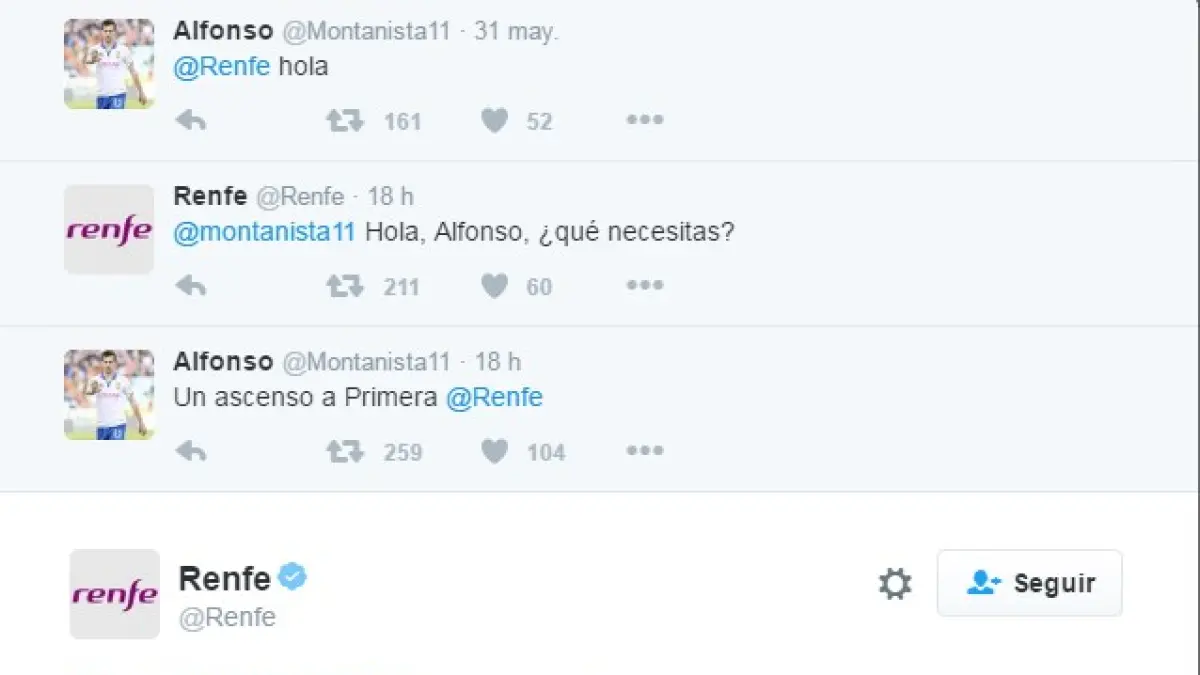
Task: Click the Seguir button to follow Renfe
Action: (1029, 583)
